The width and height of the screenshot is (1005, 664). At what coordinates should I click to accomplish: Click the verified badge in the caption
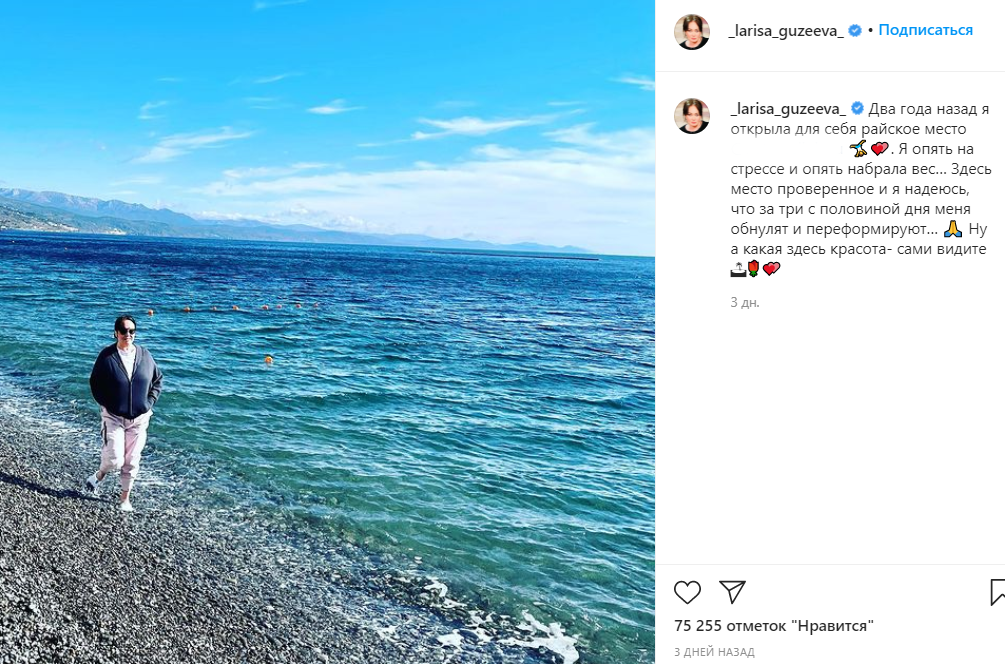tap(857, 108)
